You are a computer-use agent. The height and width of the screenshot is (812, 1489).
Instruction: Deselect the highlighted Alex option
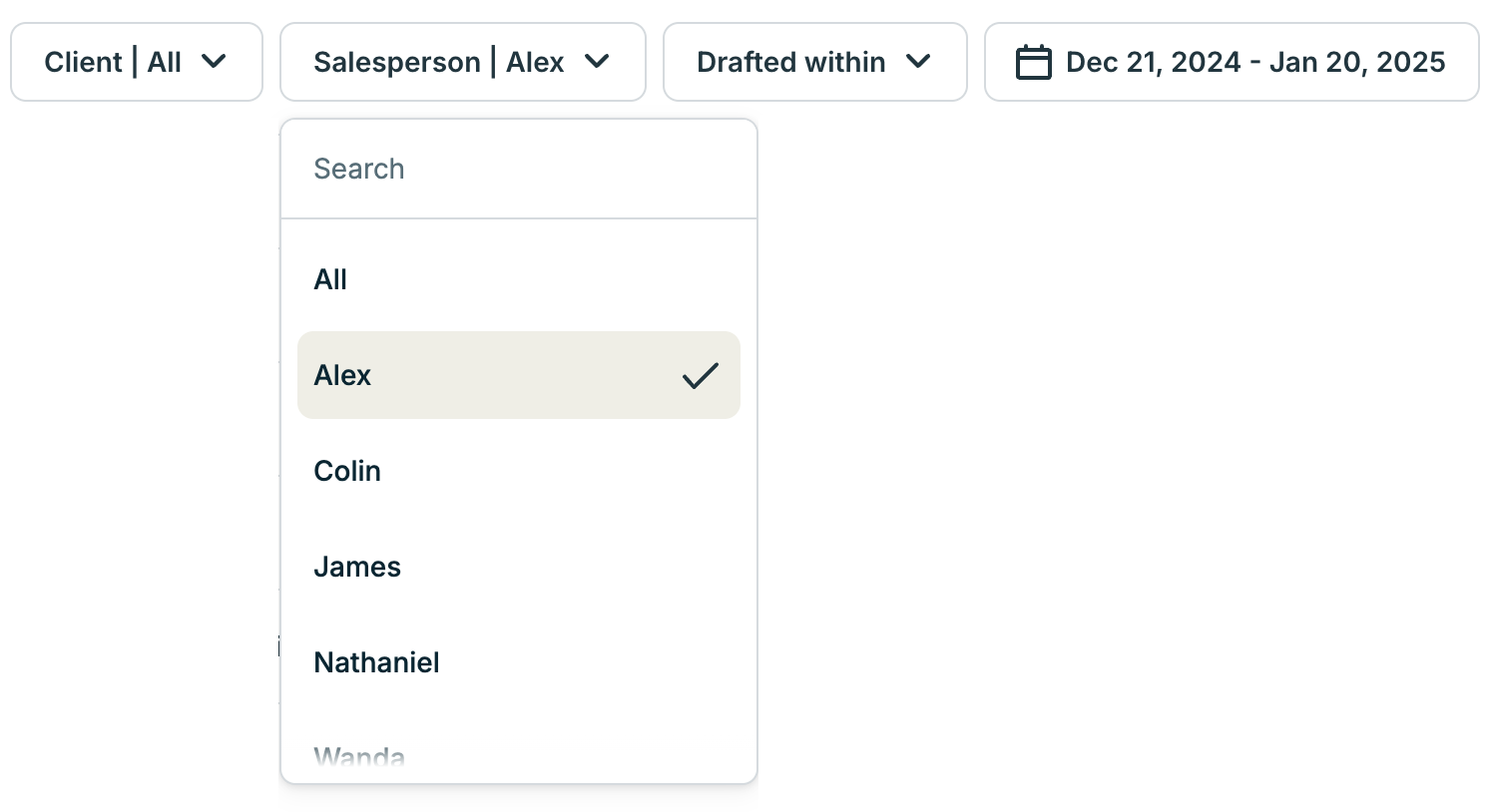click(x=518, y=376)
